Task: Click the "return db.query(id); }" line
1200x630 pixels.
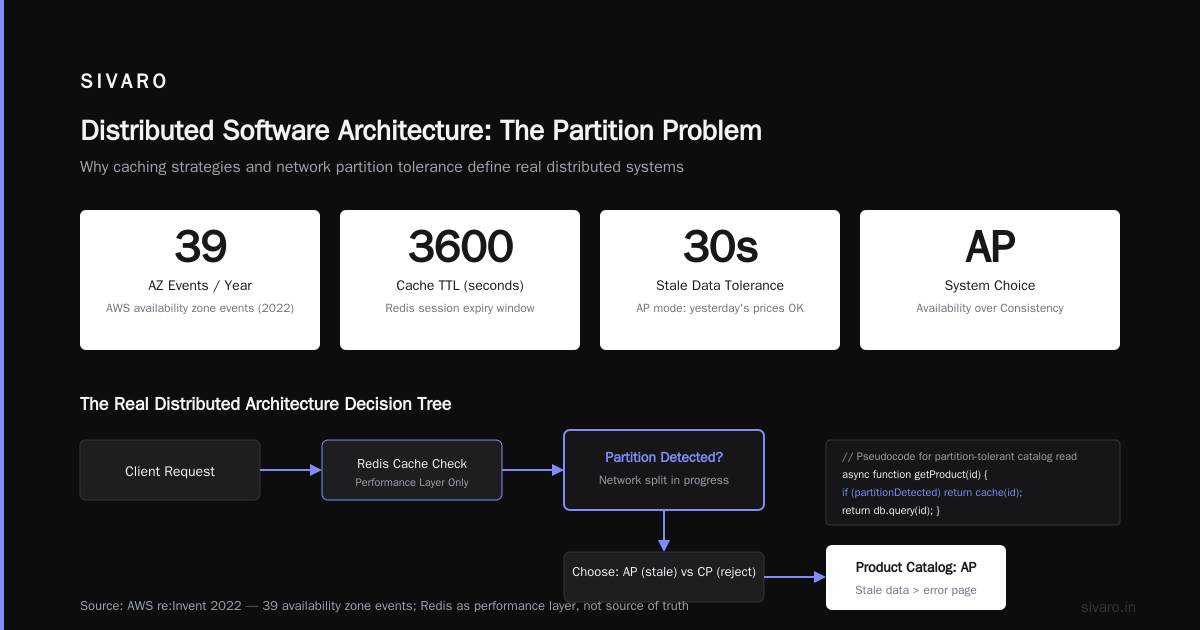Action: (891, 510)
